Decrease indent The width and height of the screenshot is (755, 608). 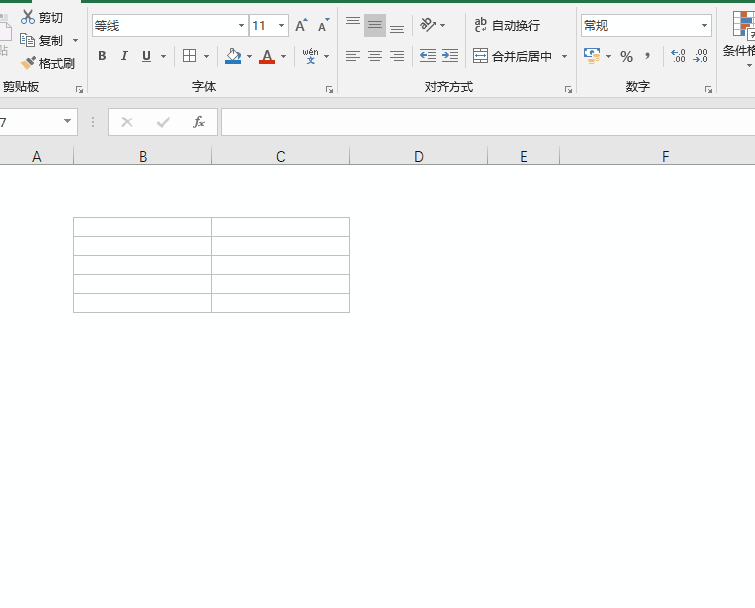click(x=428, y=56)
